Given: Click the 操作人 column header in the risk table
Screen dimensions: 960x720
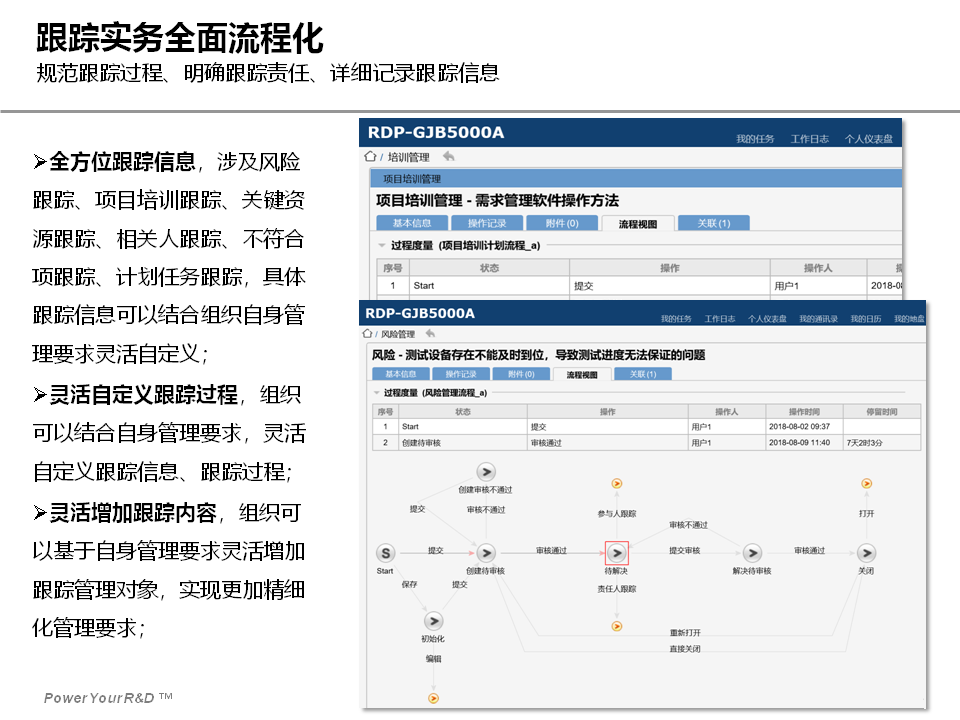Looking at the screenshot, I should [727, 411].
